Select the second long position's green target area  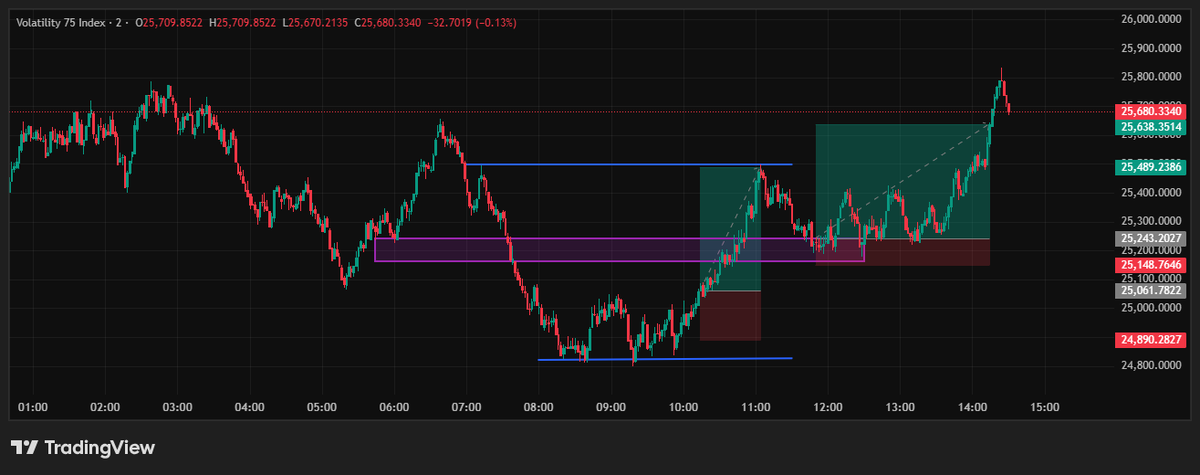tap(903, 181)
